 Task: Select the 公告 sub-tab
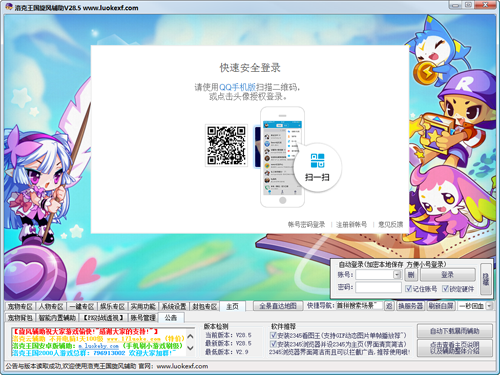pyautogui.click(x=171, y=318)
